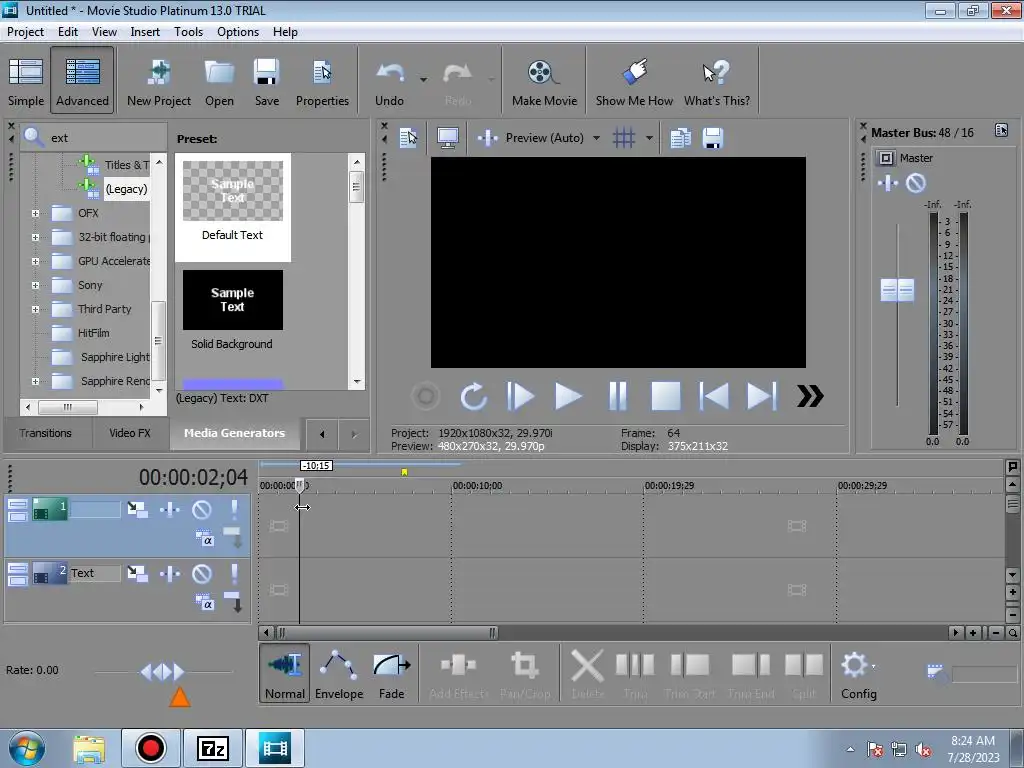The width and height of the screenshot is (1024, 768).
Task: Toggle loop playback
Action: pos(473,396)
